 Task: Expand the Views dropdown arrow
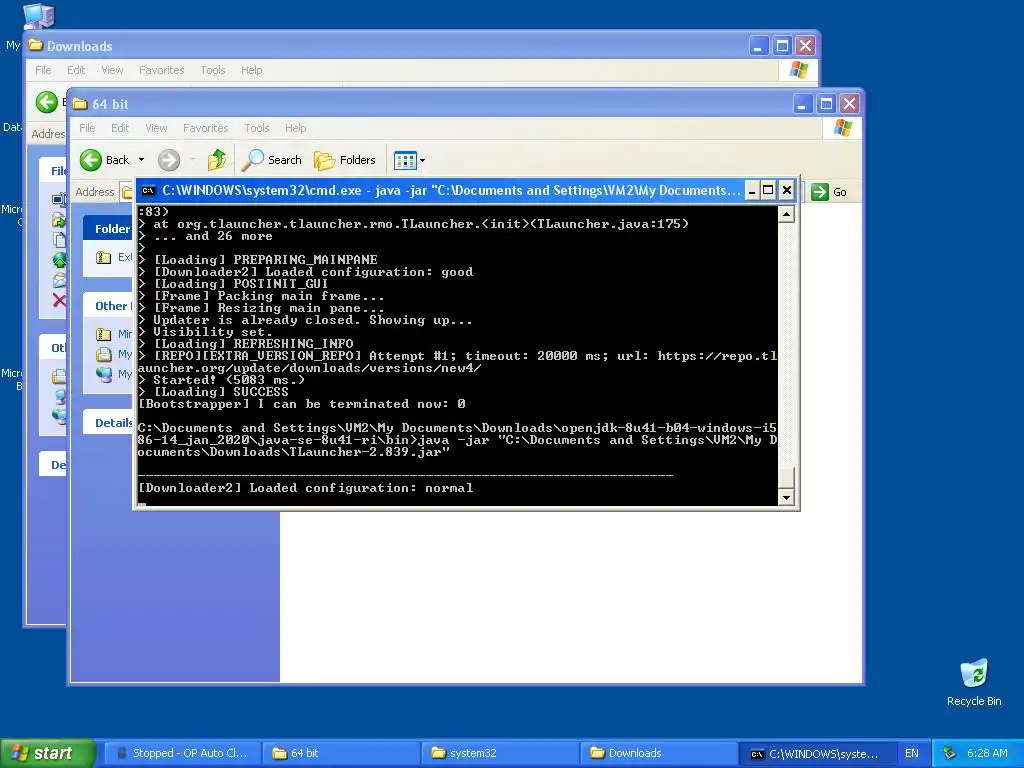[x=423, y=160]
